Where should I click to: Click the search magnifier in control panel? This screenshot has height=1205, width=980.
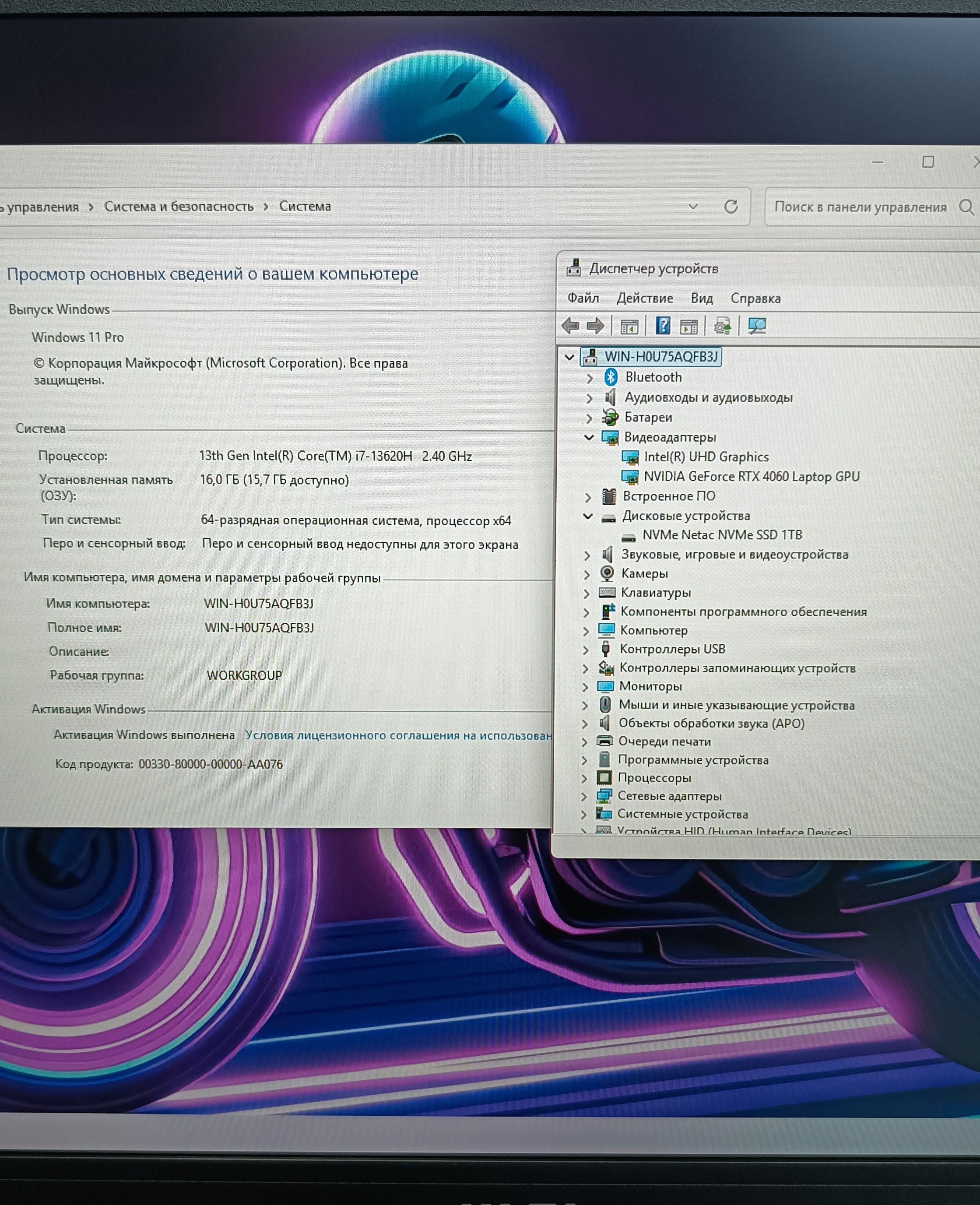click(x=966, y=207)
